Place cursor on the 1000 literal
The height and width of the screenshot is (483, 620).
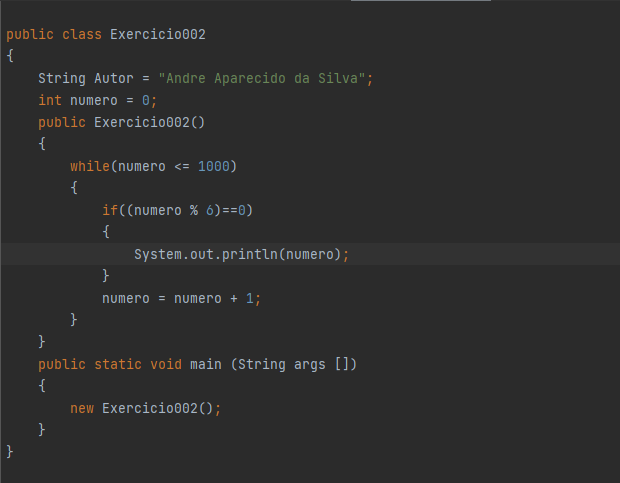click(214, 166)
